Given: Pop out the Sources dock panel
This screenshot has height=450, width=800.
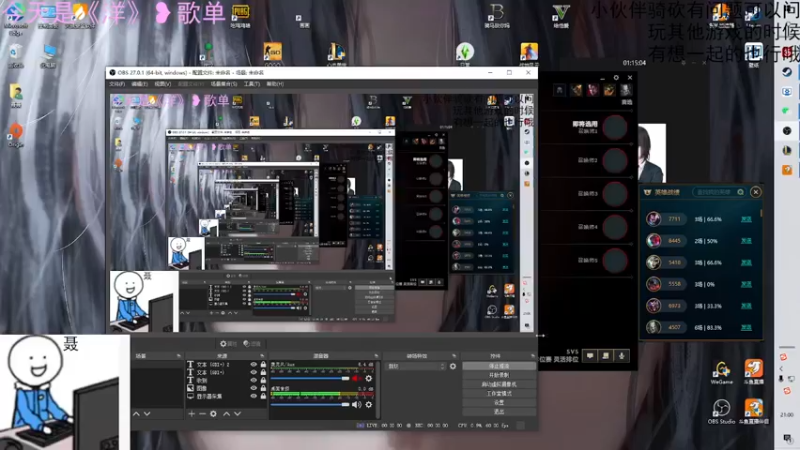Looking at the screenshot, I should coord(262,356).
